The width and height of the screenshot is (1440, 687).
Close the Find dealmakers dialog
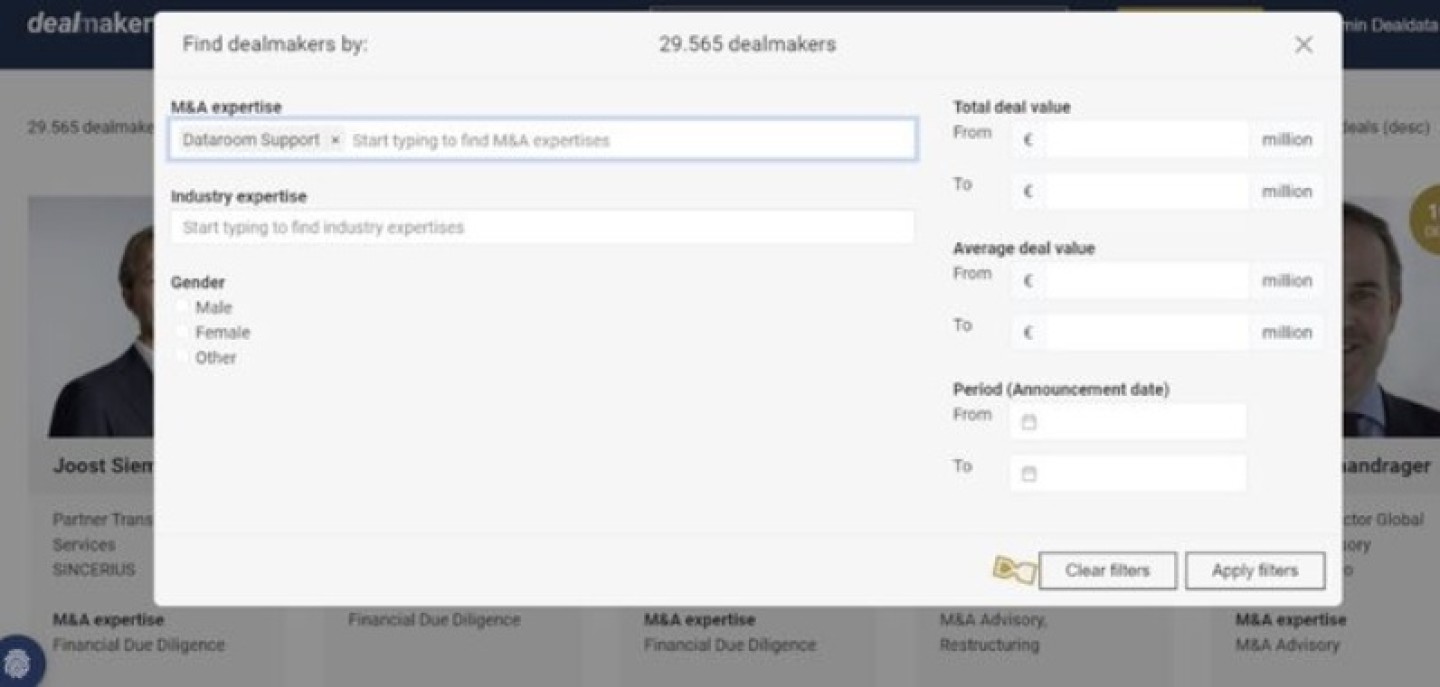[x=1303, y=45]
